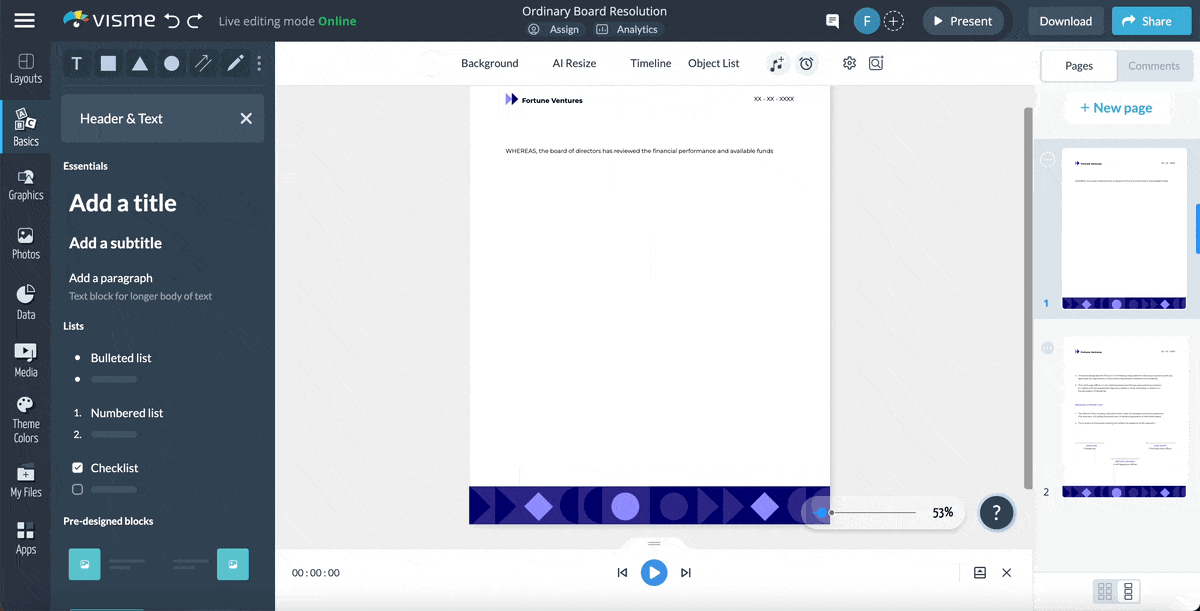The height and width of the screenshot is (611, 1200).
Task: Click the Download button
Action: pos(1065,21)
